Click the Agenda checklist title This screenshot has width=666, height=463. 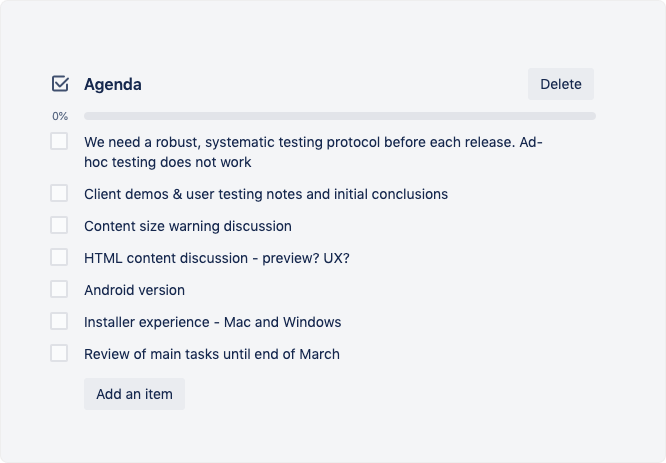point(113,85)
